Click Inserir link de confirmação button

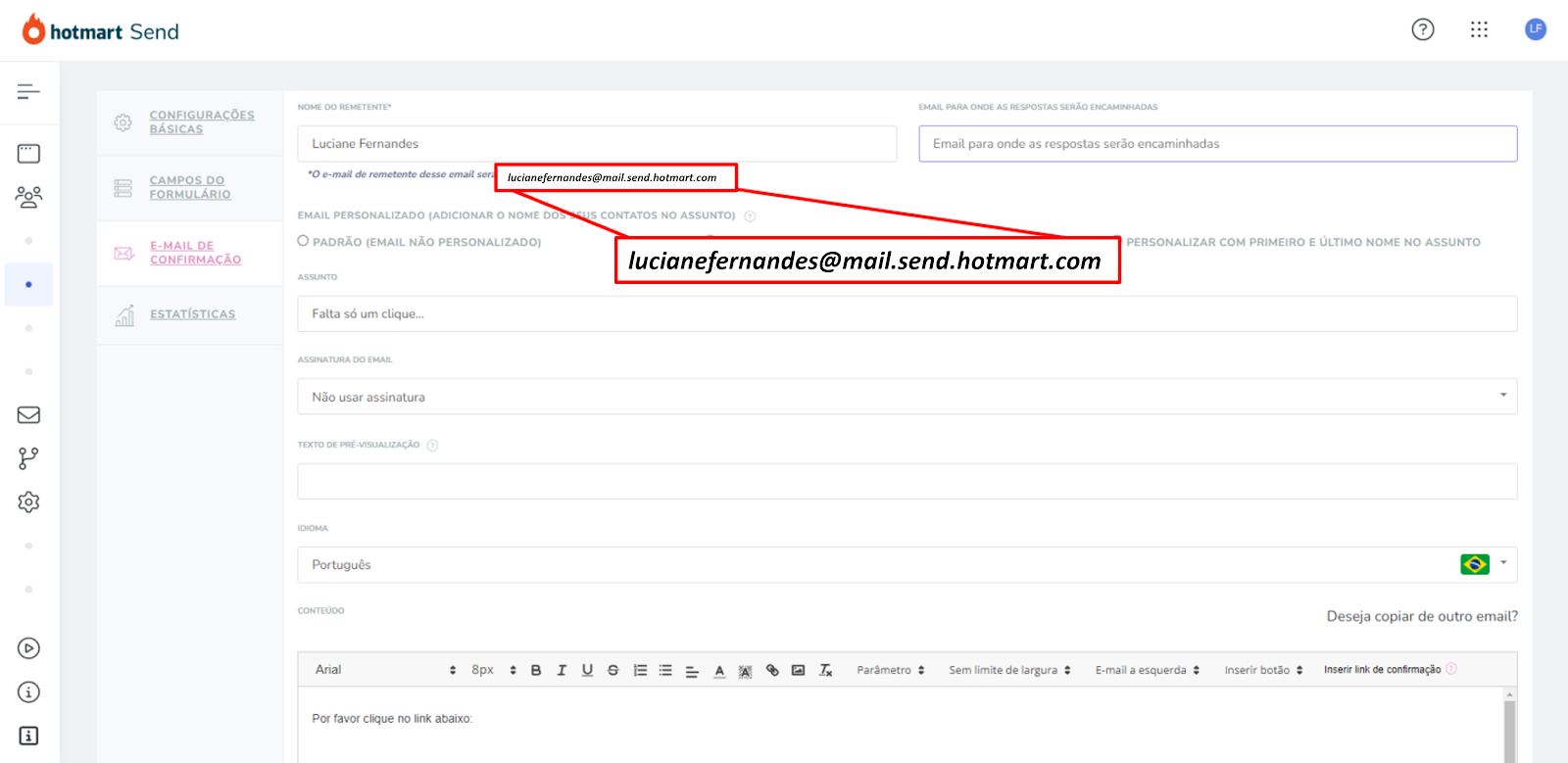(x=1382, y=670)
